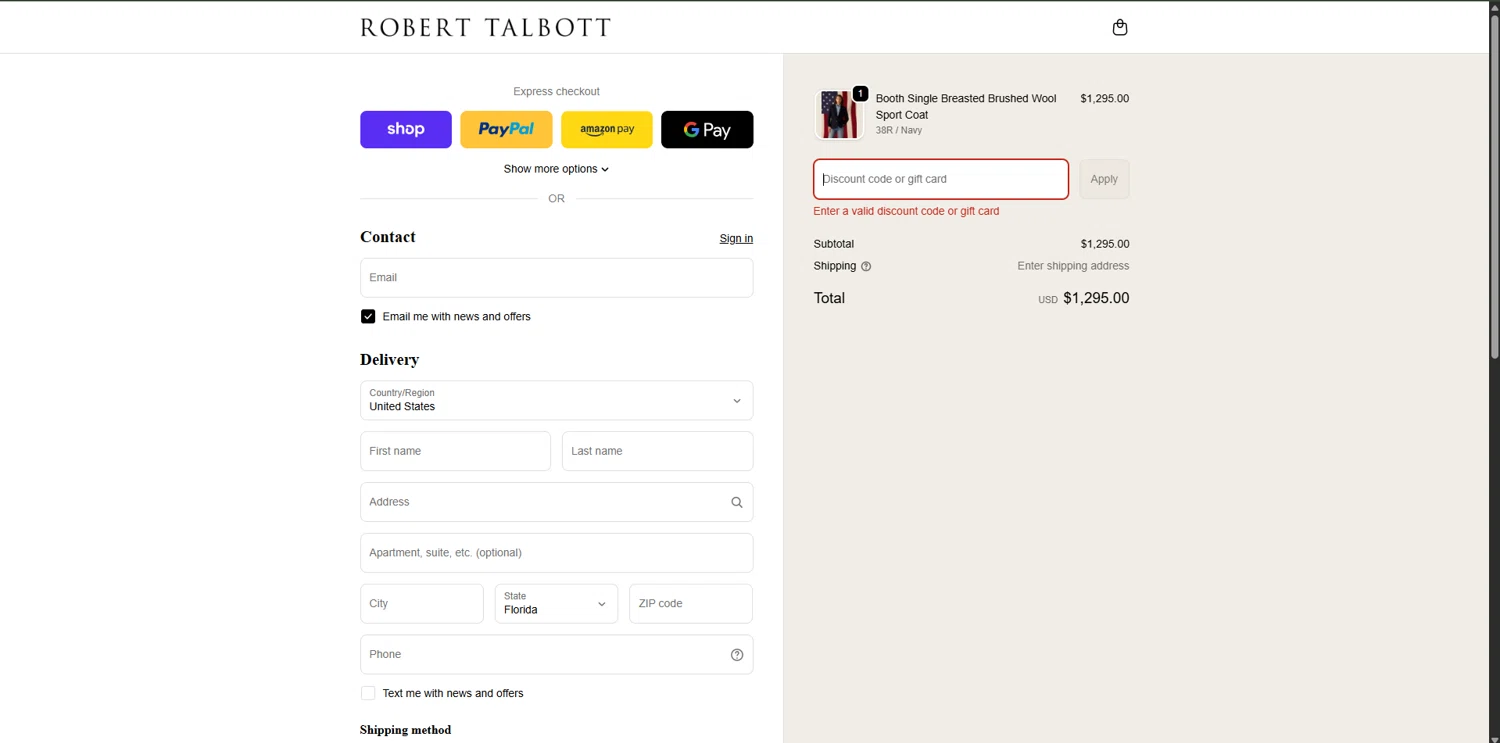Focus the Last name field

658,451
